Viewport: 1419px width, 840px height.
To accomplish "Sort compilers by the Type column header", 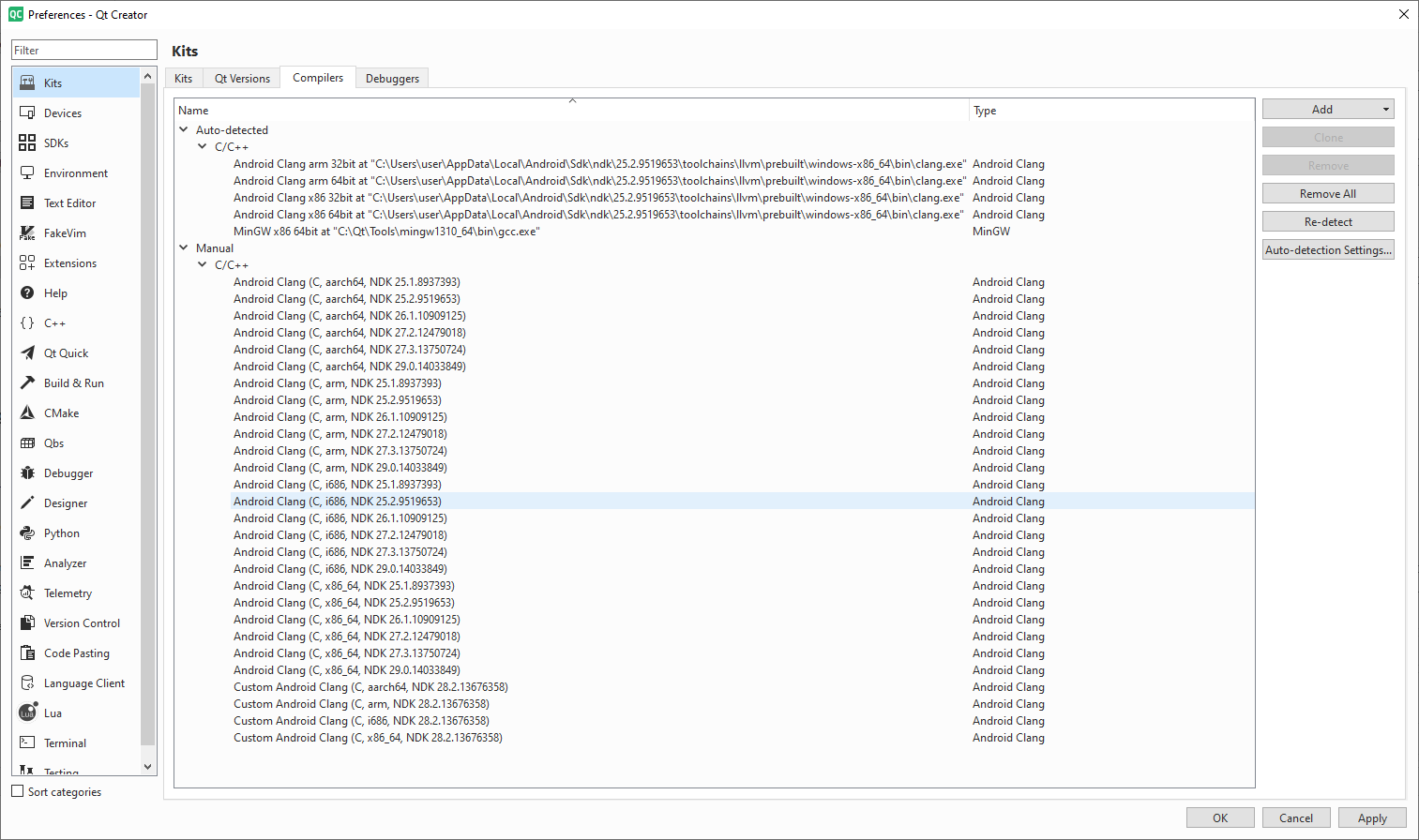I will (1111, 110).
